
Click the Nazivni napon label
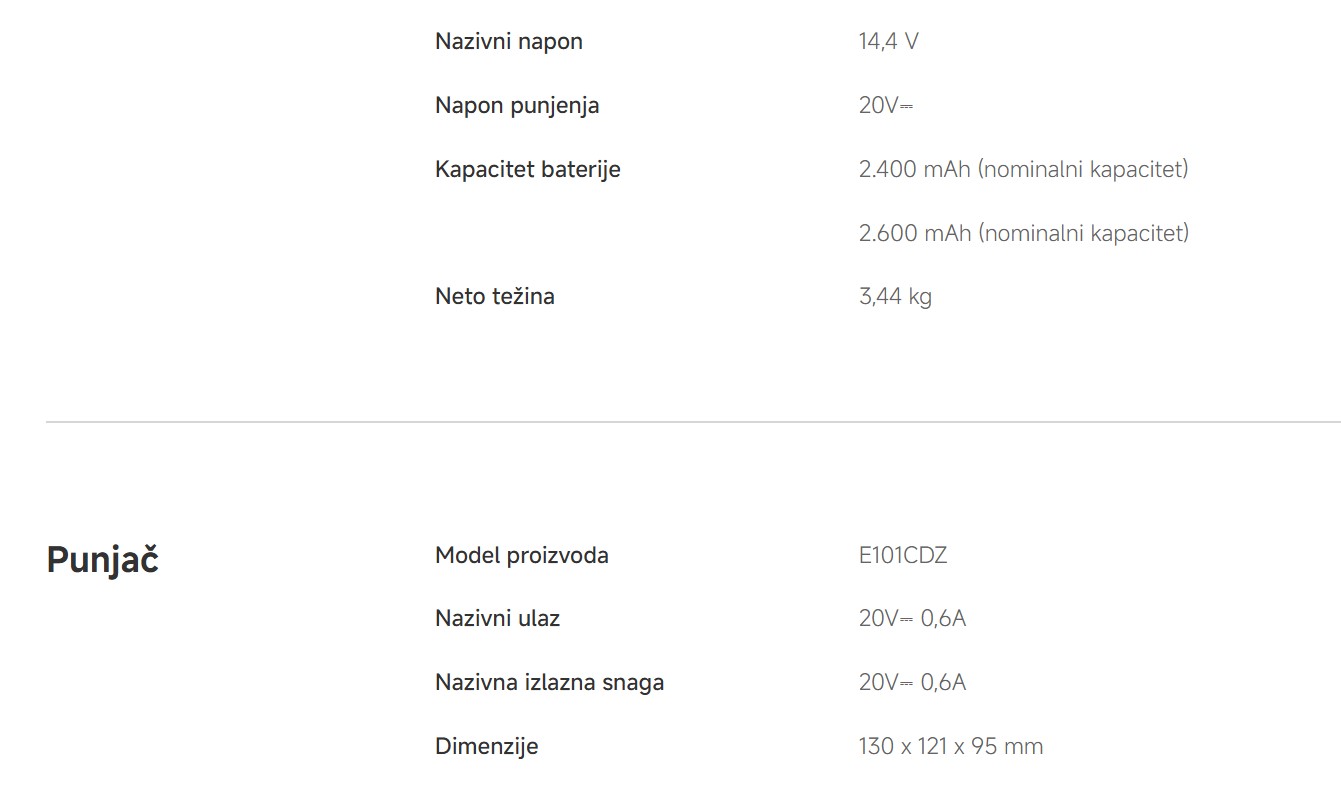(x=508, y=42)
